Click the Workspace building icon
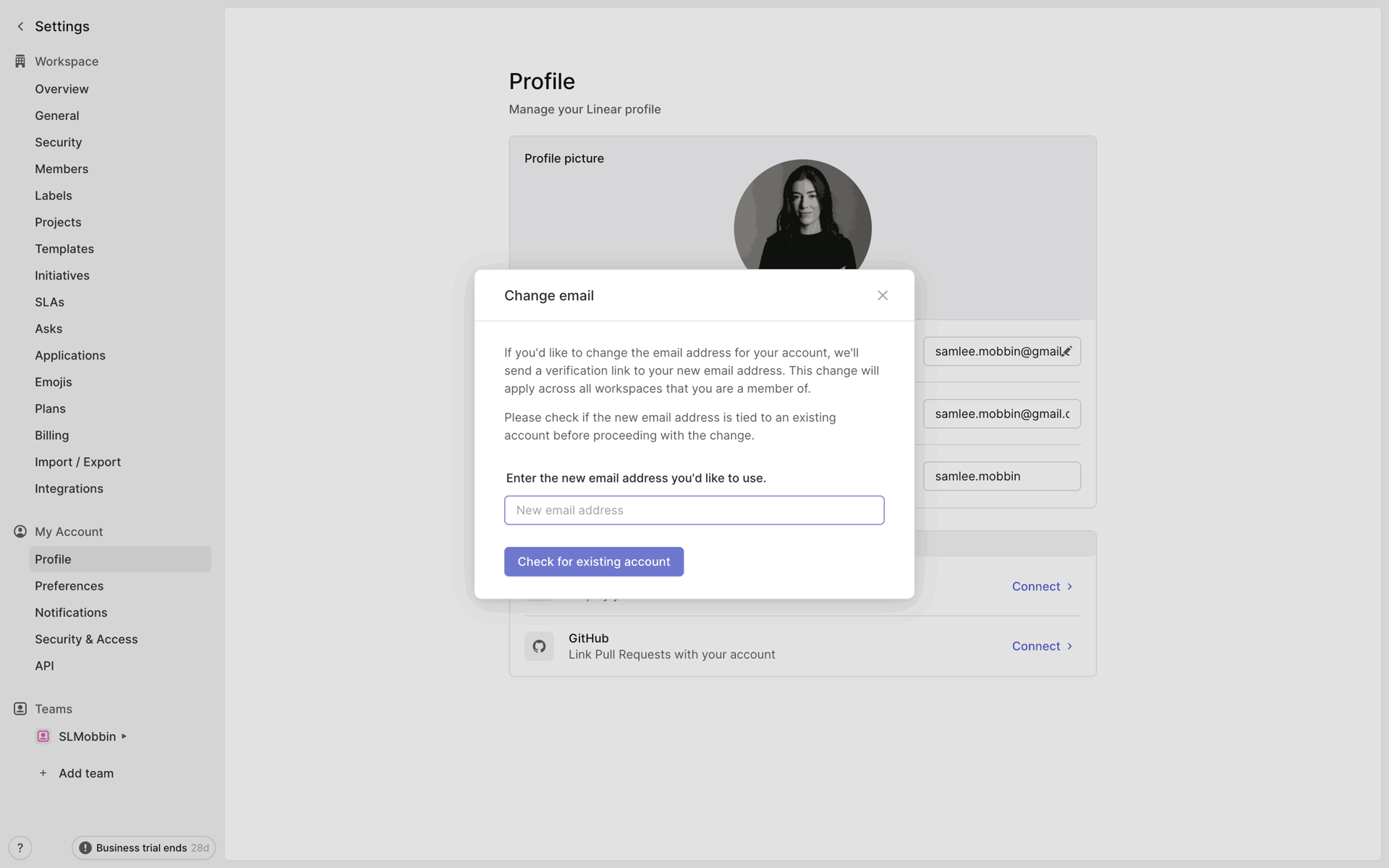The height and width of the screenshot is (868, 1389). pos(20,61)
